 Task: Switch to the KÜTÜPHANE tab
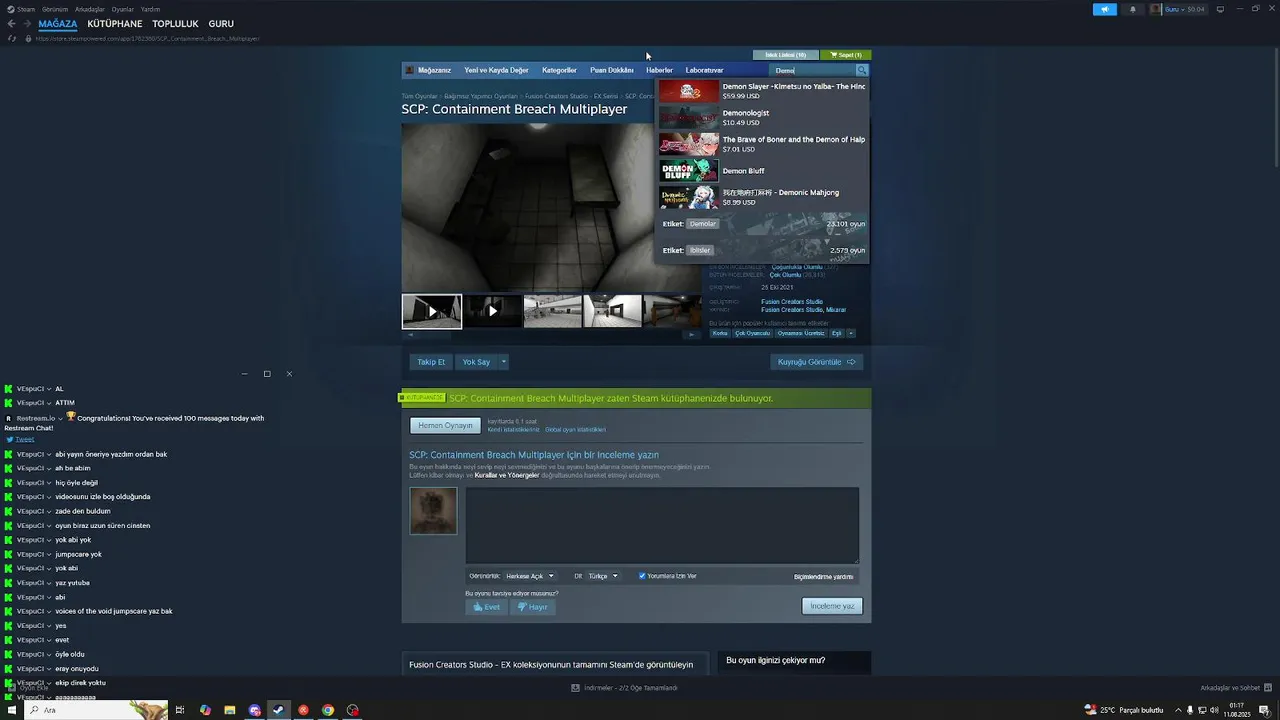pyautogui.click(x=115, y=24)
